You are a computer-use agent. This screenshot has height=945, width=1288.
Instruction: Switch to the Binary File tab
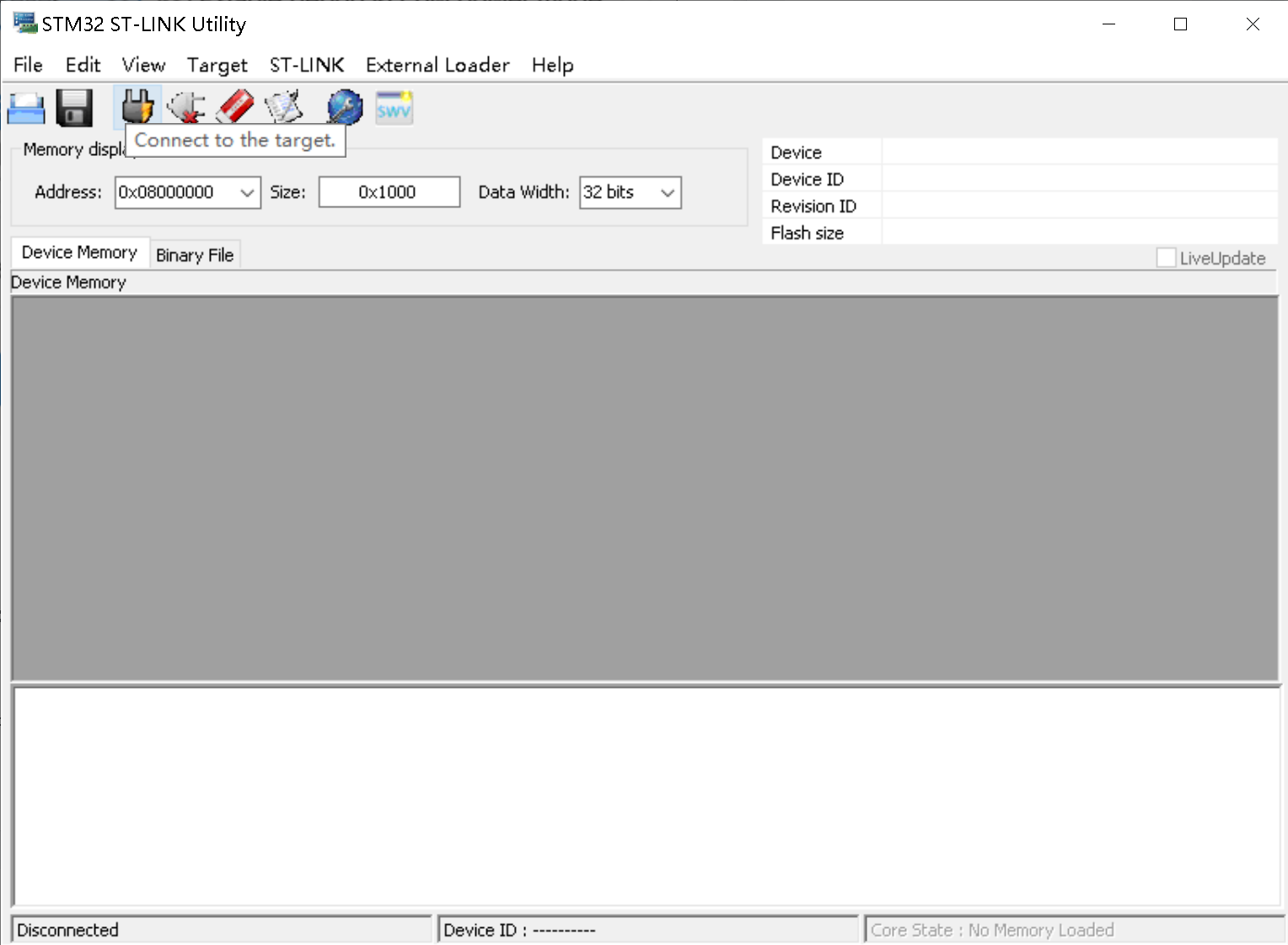[195, 255]
